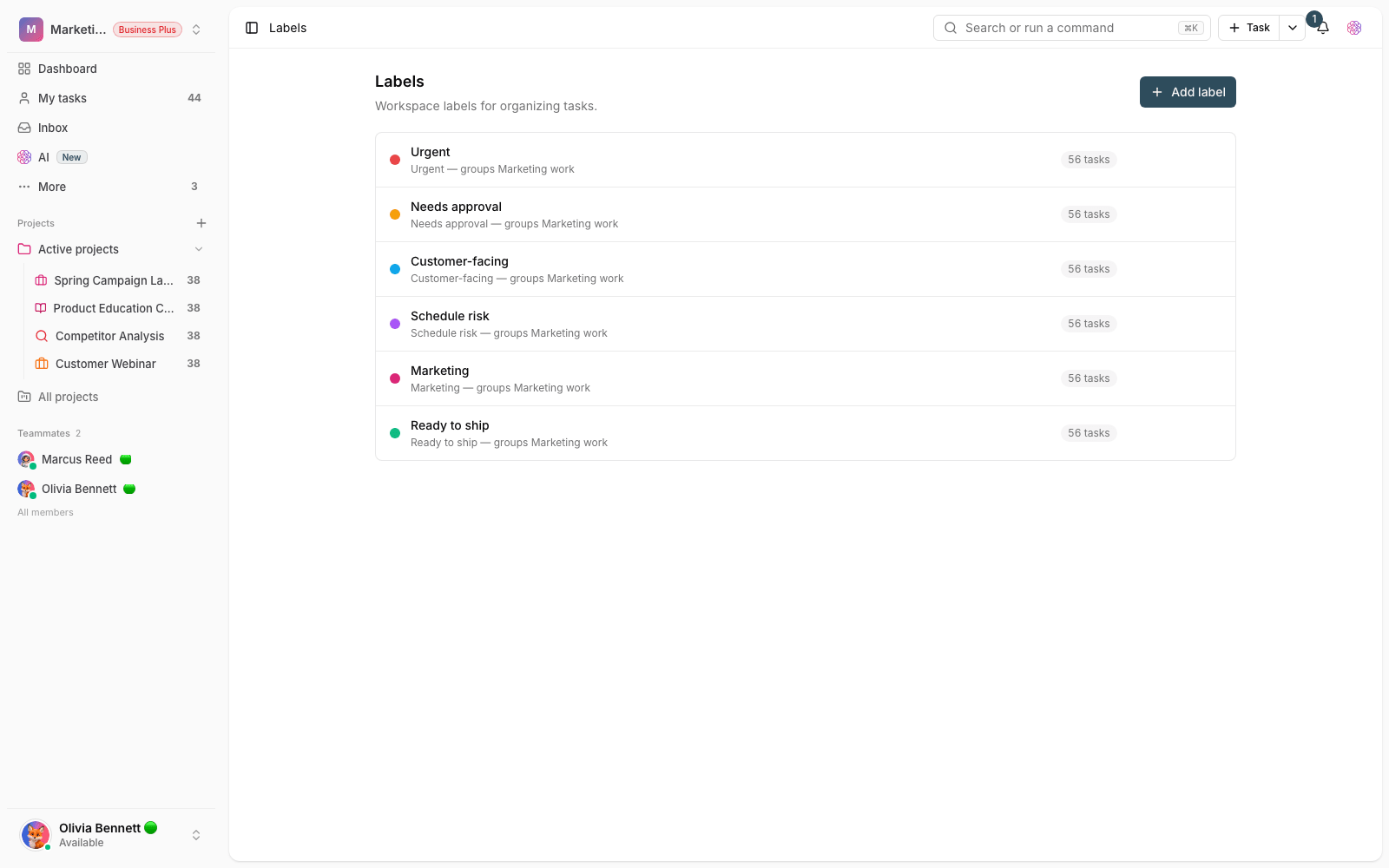Click the Marketing label's 56 tasks badge
Screen dimensions: 1389x868
pyautogui.click(x=1089, y=378)
